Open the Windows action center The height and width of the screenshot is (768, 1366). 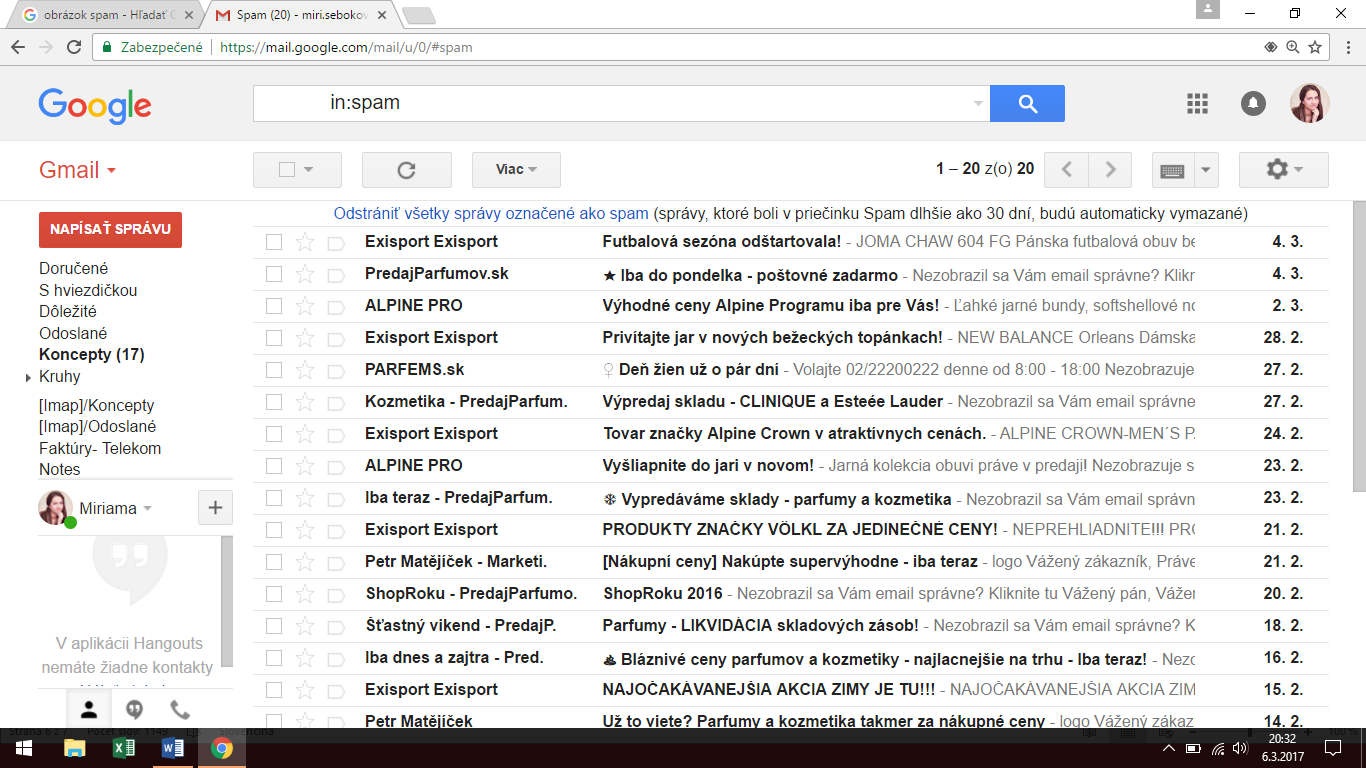(x=1333, y=748)
